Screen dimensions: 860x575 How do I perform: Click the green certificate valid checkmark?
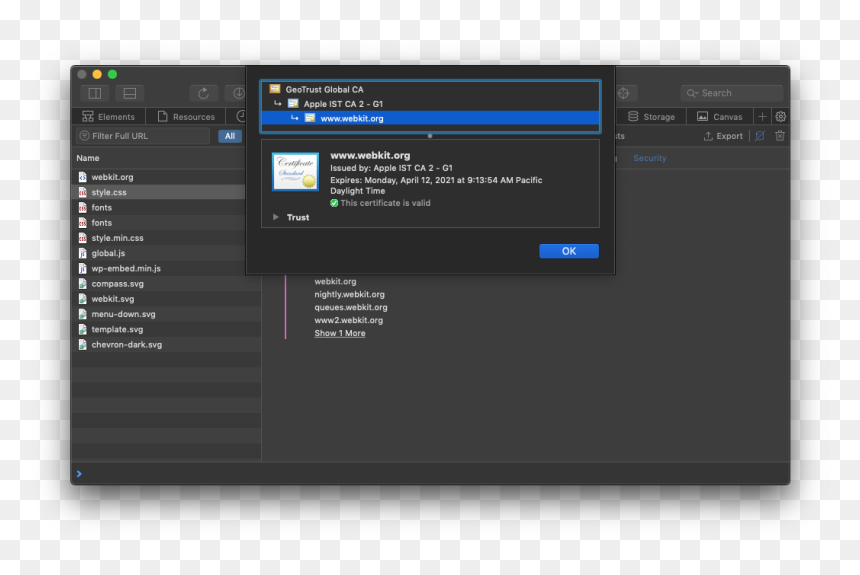pos(334,203)
